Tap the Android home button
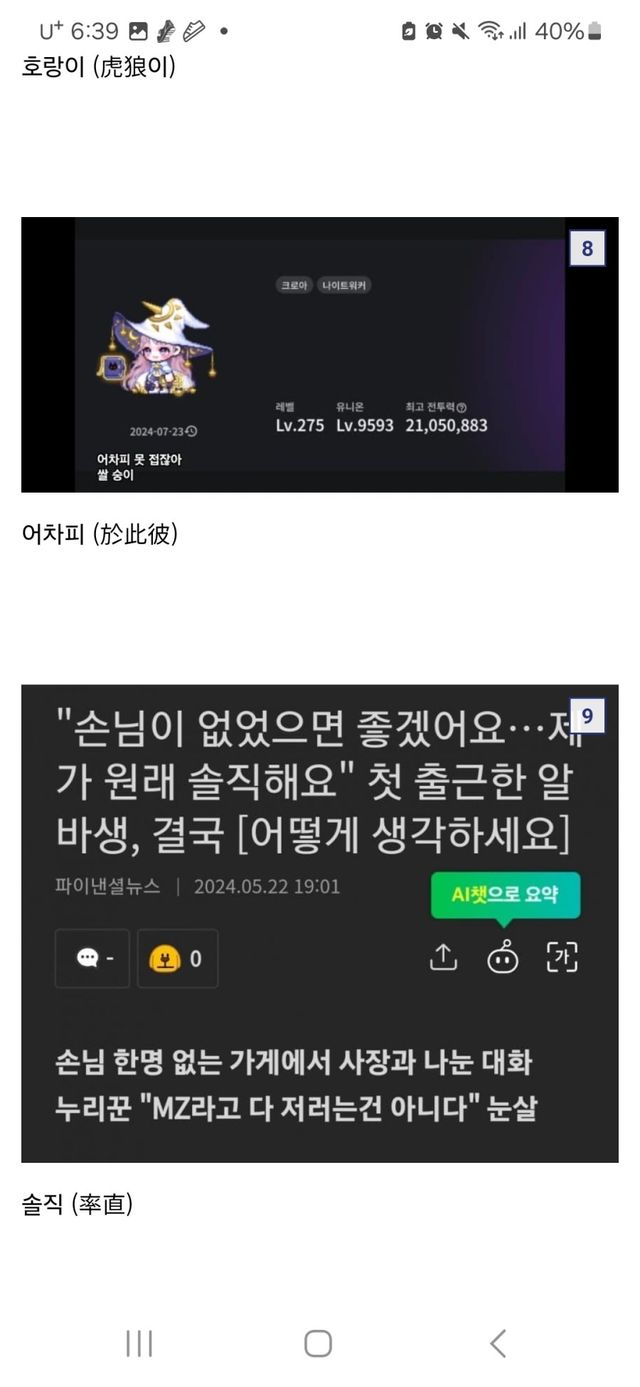This screenshot has height=1387, width=640. point(318,1343)
